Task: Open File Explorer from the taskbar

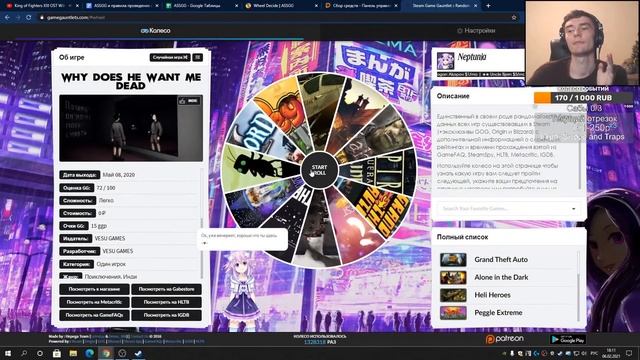Action: tap(73, 353)
